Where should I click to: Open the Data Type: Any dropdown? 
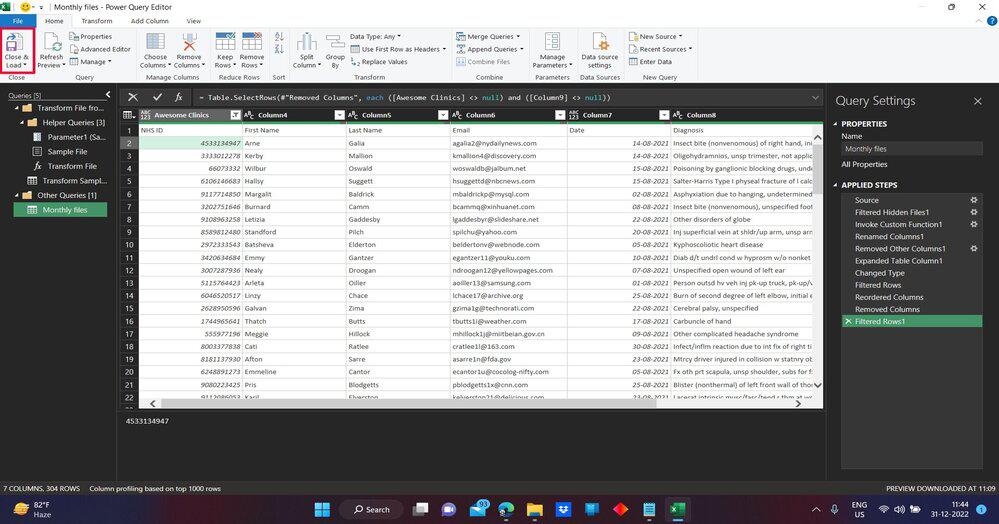(x=376, y=36)
